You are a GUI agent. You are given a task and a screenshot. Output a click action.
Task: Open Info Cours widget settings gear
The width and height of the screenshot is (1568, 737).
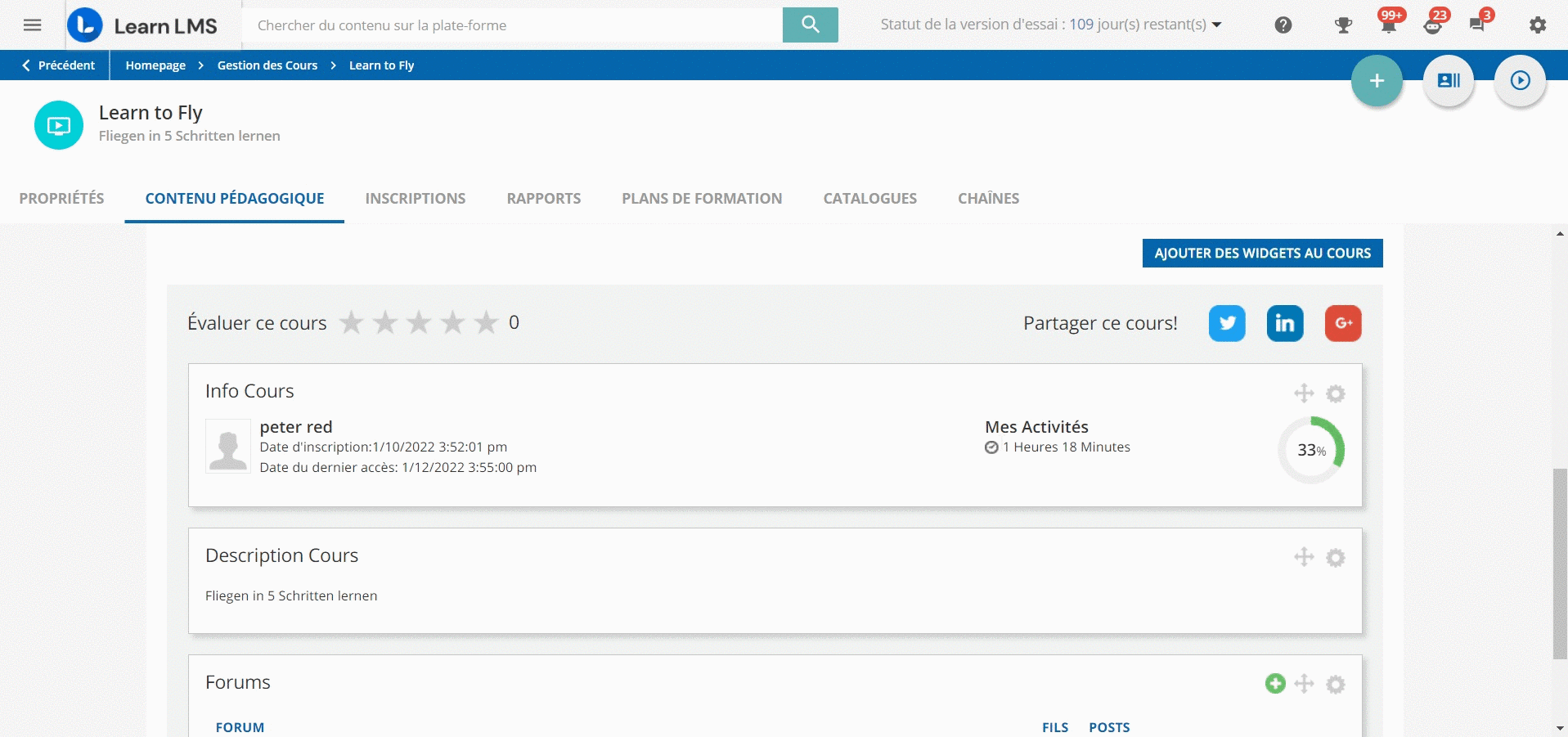pos(1335,393)
